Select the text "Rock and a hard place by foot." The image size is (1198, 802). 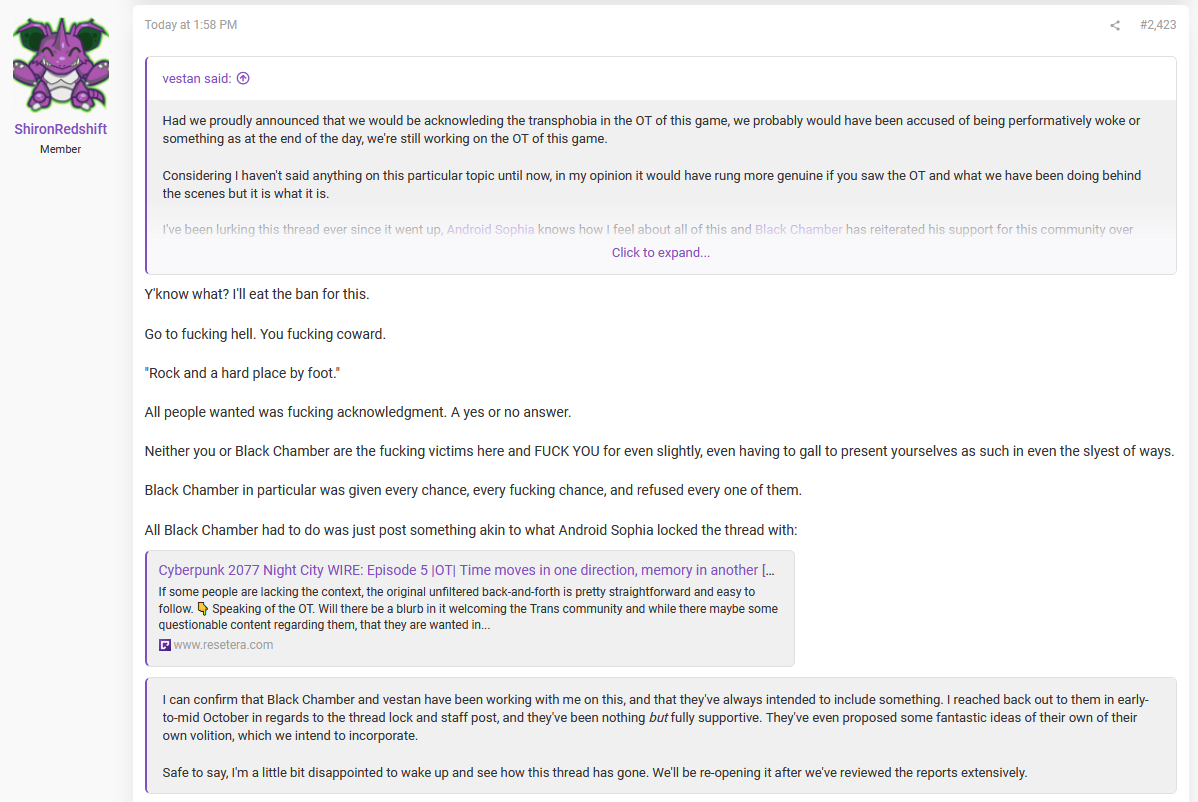(x=242, y=373)
